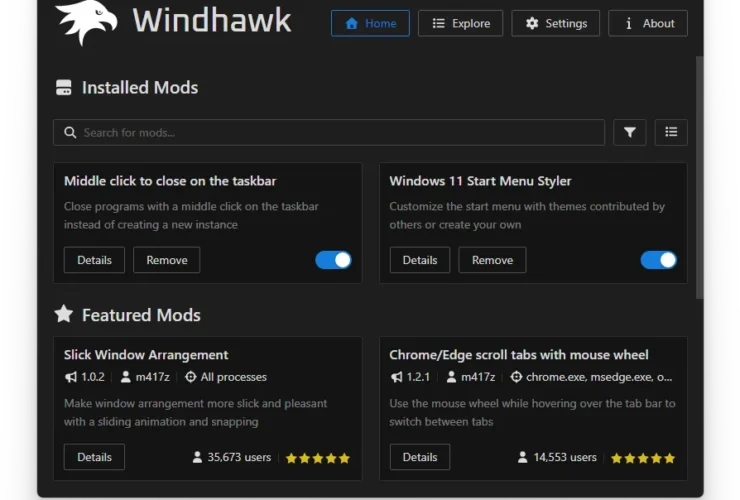Click target icon beside chrome.exe, msedge.exe
This screenshot has width=740, height=500.
coord(516,377)
